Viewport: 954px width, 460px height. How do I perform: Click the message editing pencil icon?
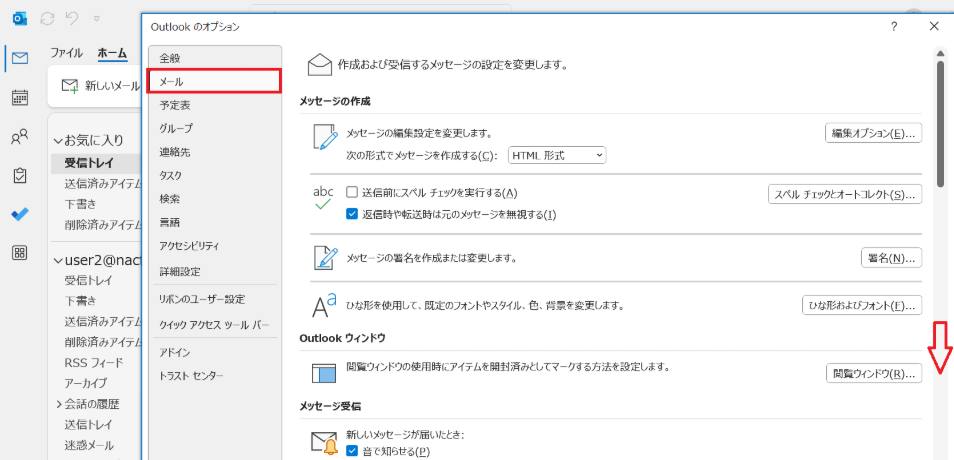pos(325,137)
